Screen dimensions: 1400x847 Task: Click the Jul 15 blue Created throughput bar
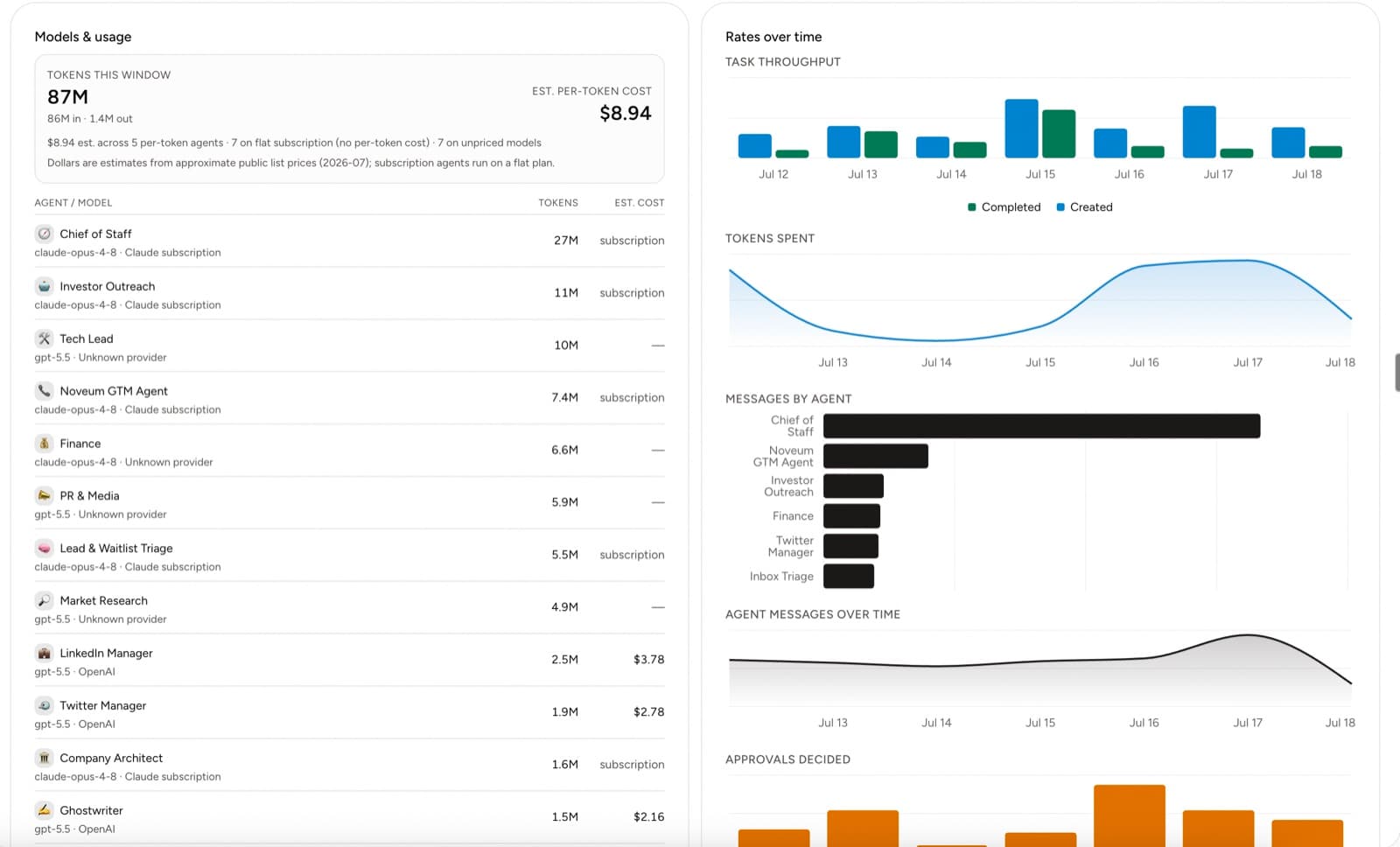pos(1021,129)
